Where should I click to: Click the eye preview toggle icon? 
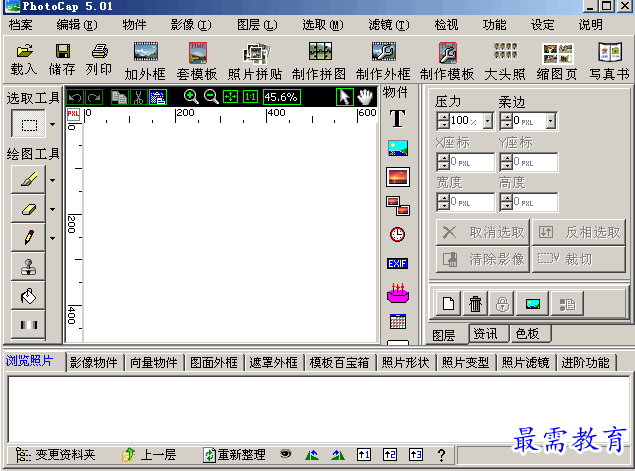pos(286,454)
